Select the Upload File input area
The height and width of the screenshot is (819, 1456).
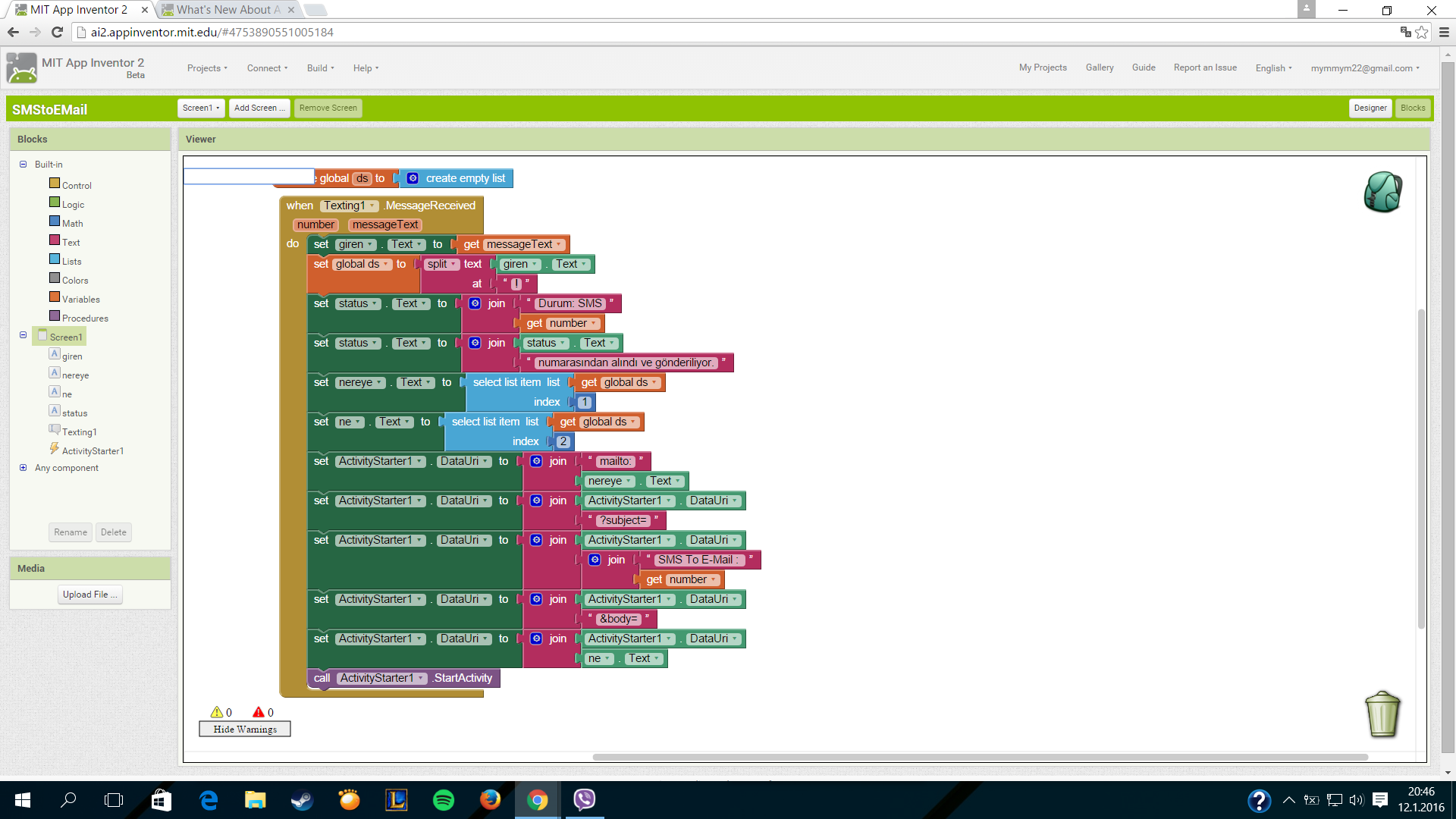(90, 594)
